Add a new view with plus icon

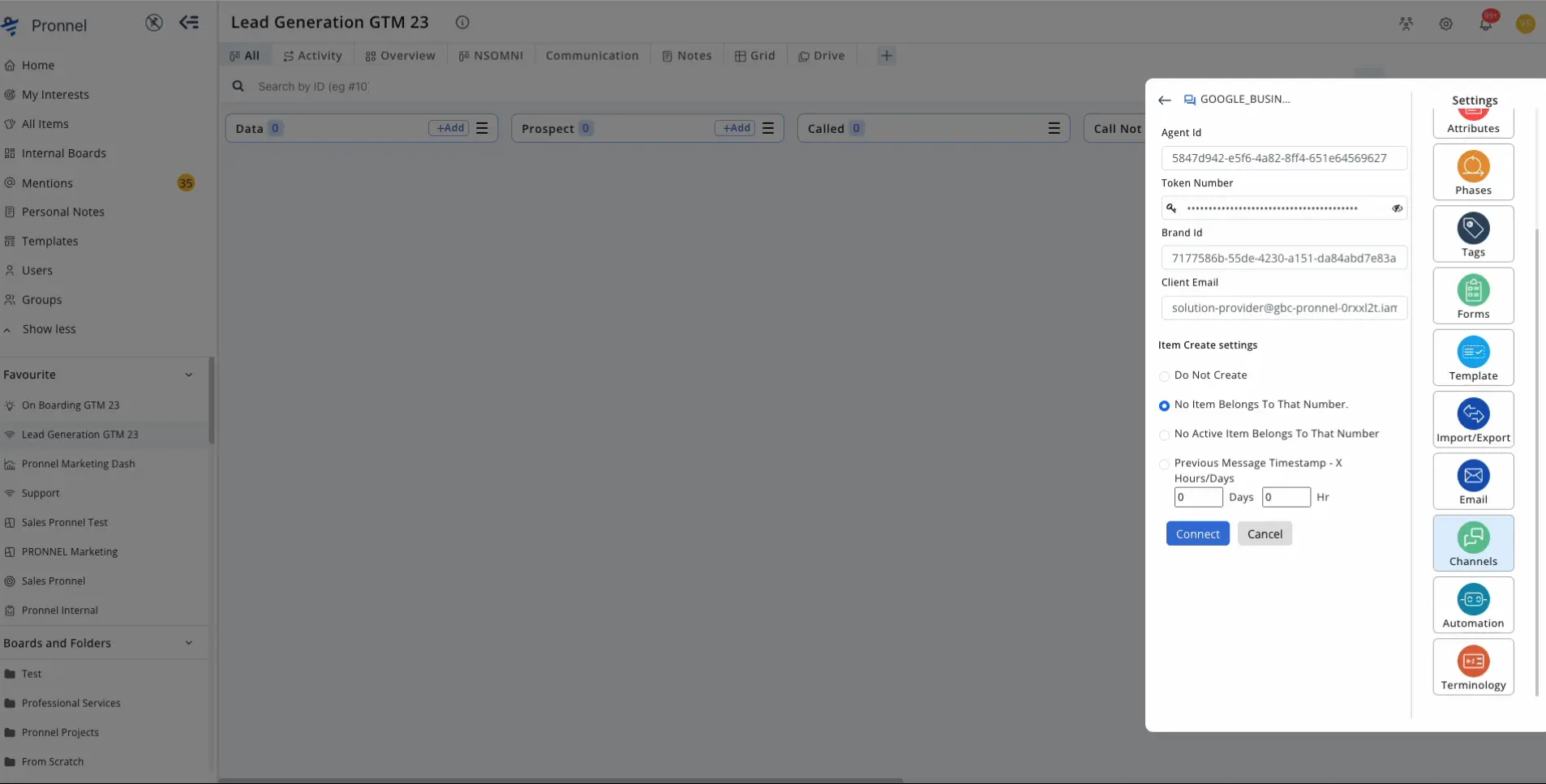pos(887,56)
